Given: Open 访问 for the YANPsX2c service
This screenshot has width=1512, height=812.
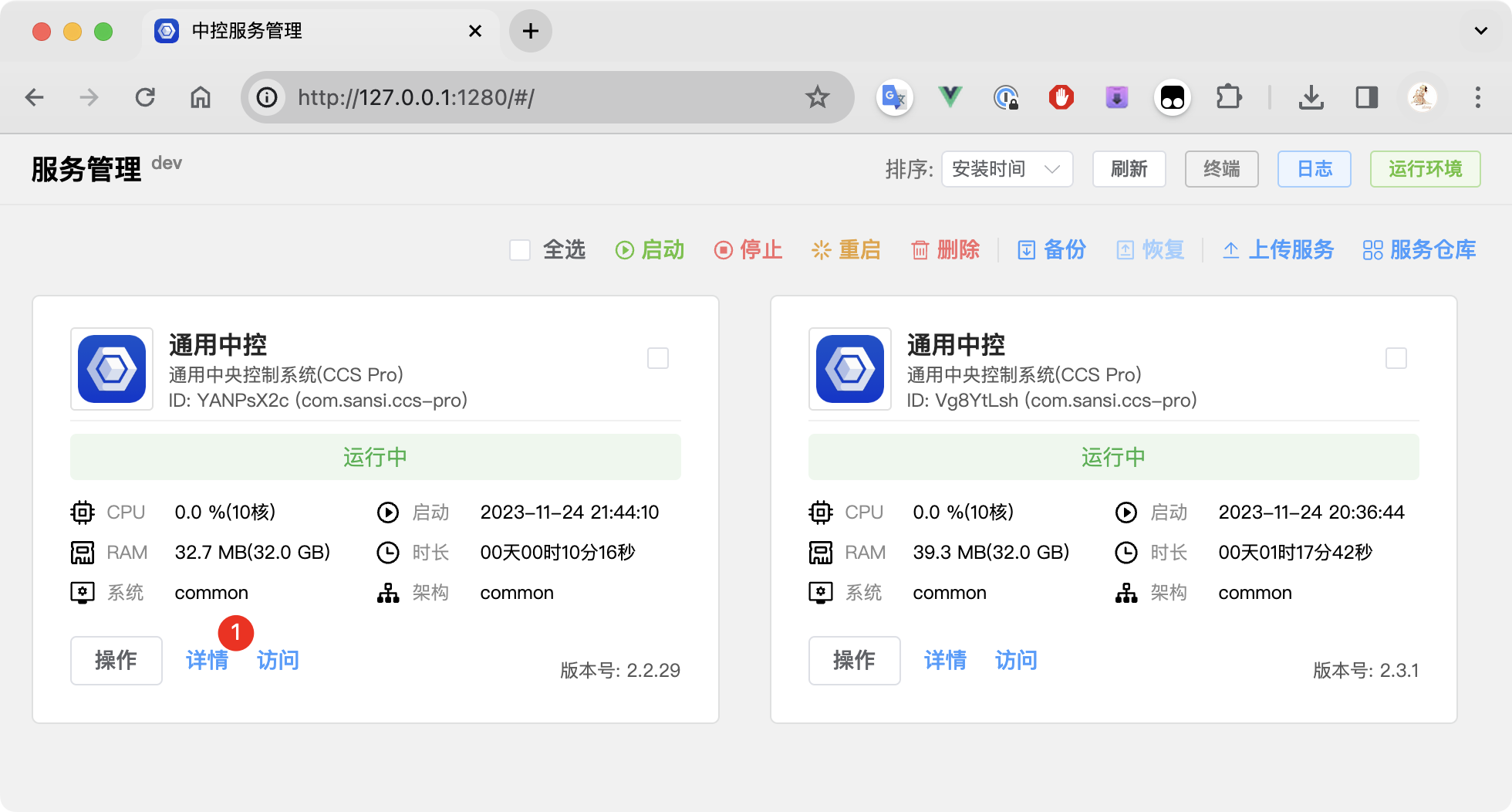Looking at the screenshot, I should [278, 661].
